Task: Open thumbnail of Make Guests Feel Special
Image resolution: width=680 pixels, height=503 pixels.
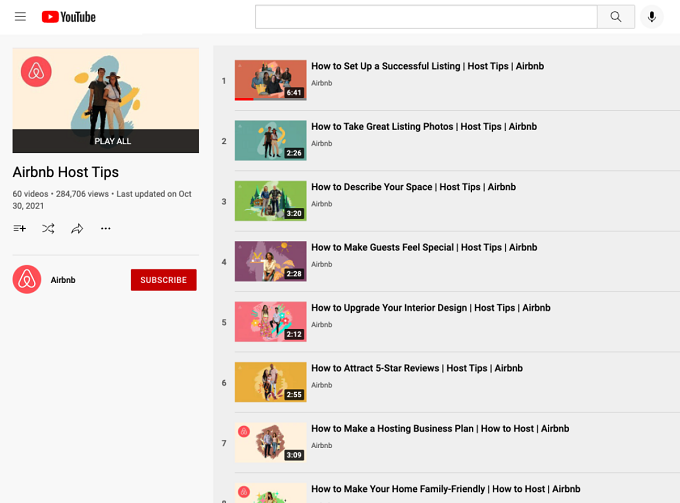Action: point(271,261)
